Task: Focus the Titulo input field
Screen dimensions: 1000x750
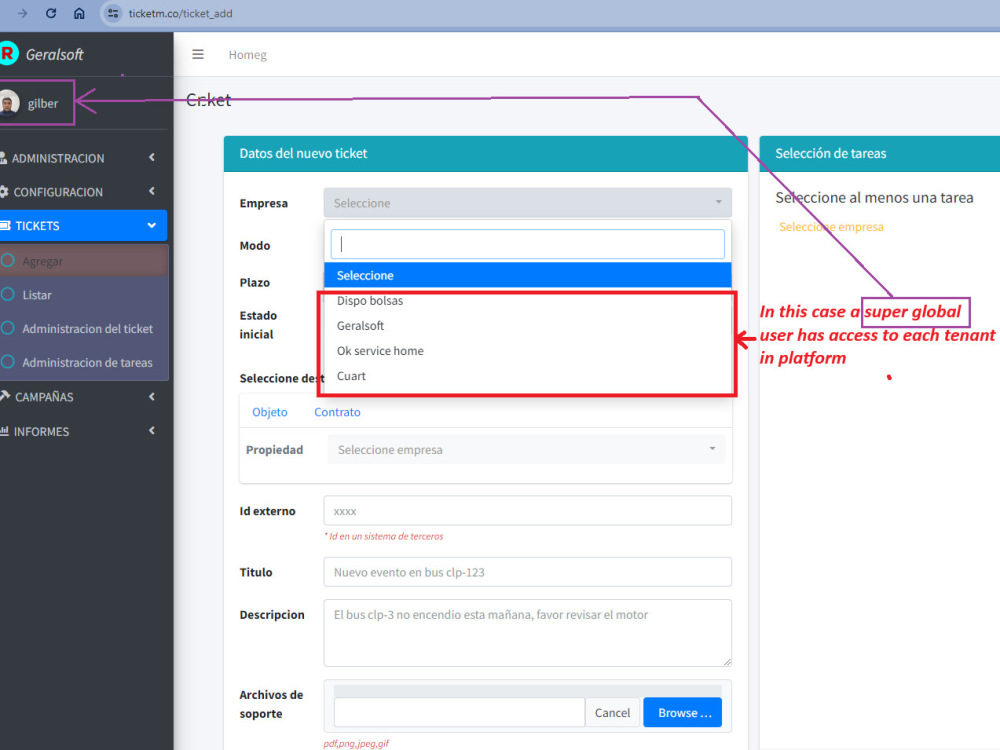Action: pos(527,572)
